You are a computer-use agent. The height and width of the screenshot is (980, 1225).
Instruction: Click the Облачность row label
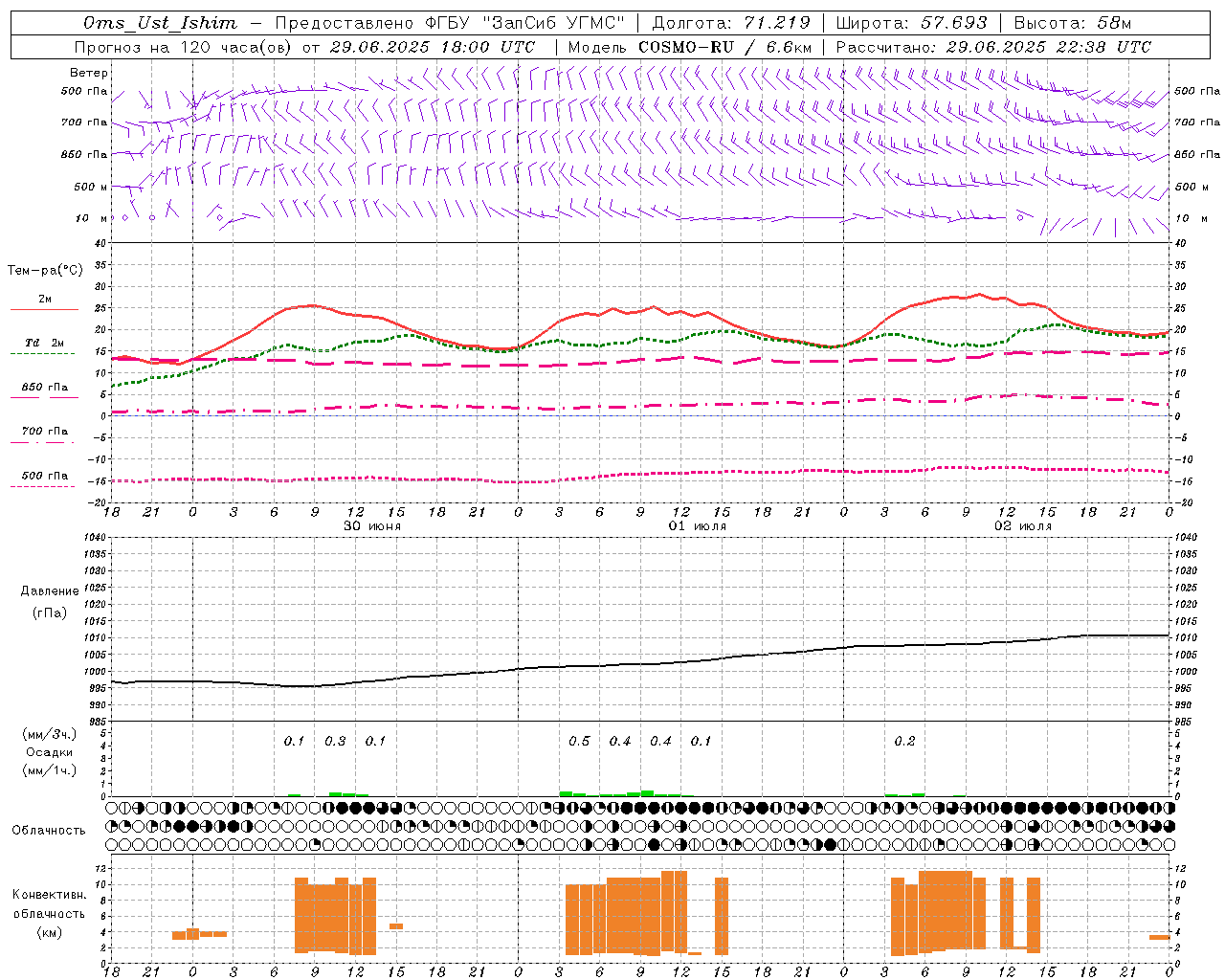pyautogui.click(x=49, y=831)
